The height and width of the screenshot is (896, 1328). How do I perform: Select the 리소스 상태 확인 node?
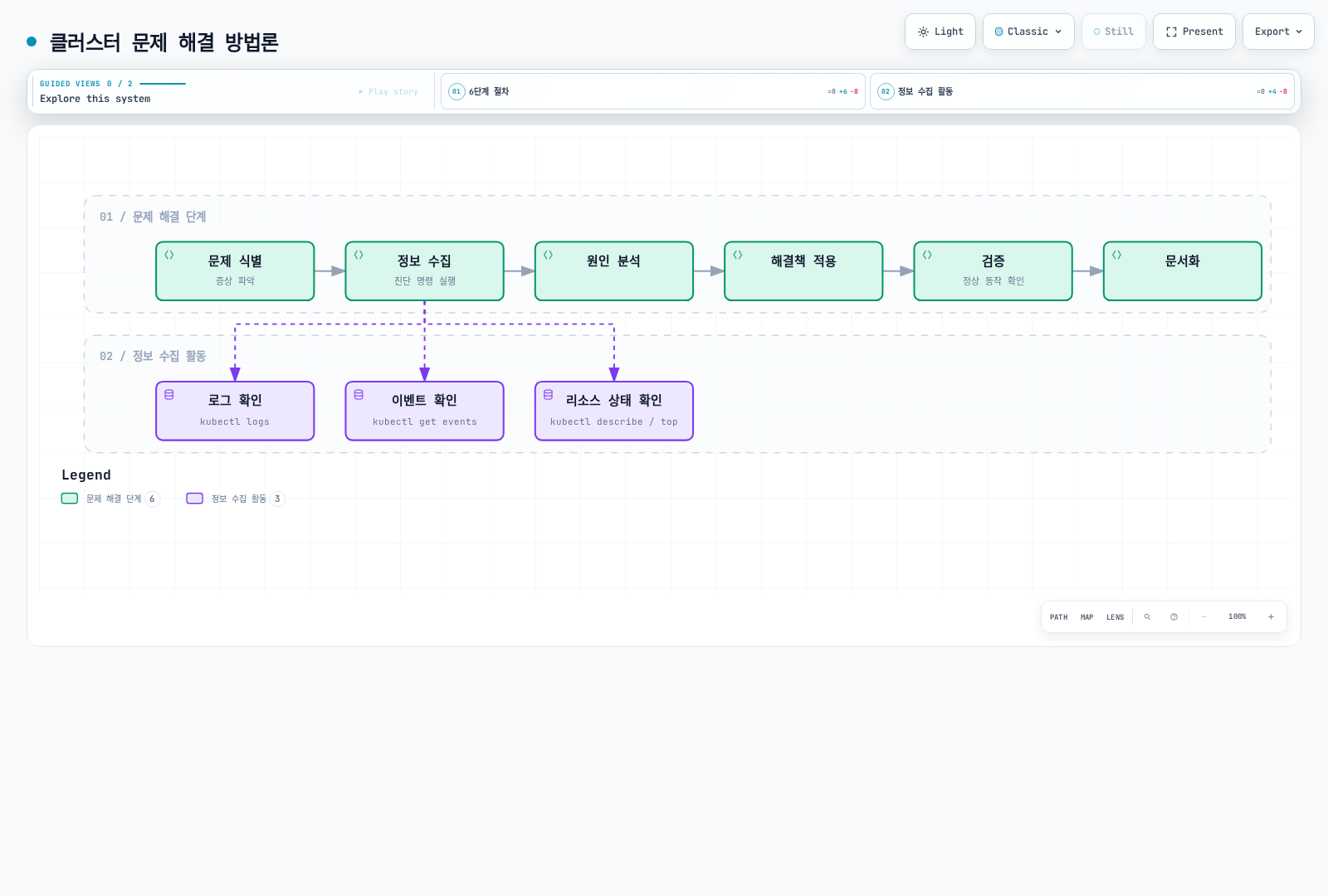pyautogui.click(x=614, y=411)
